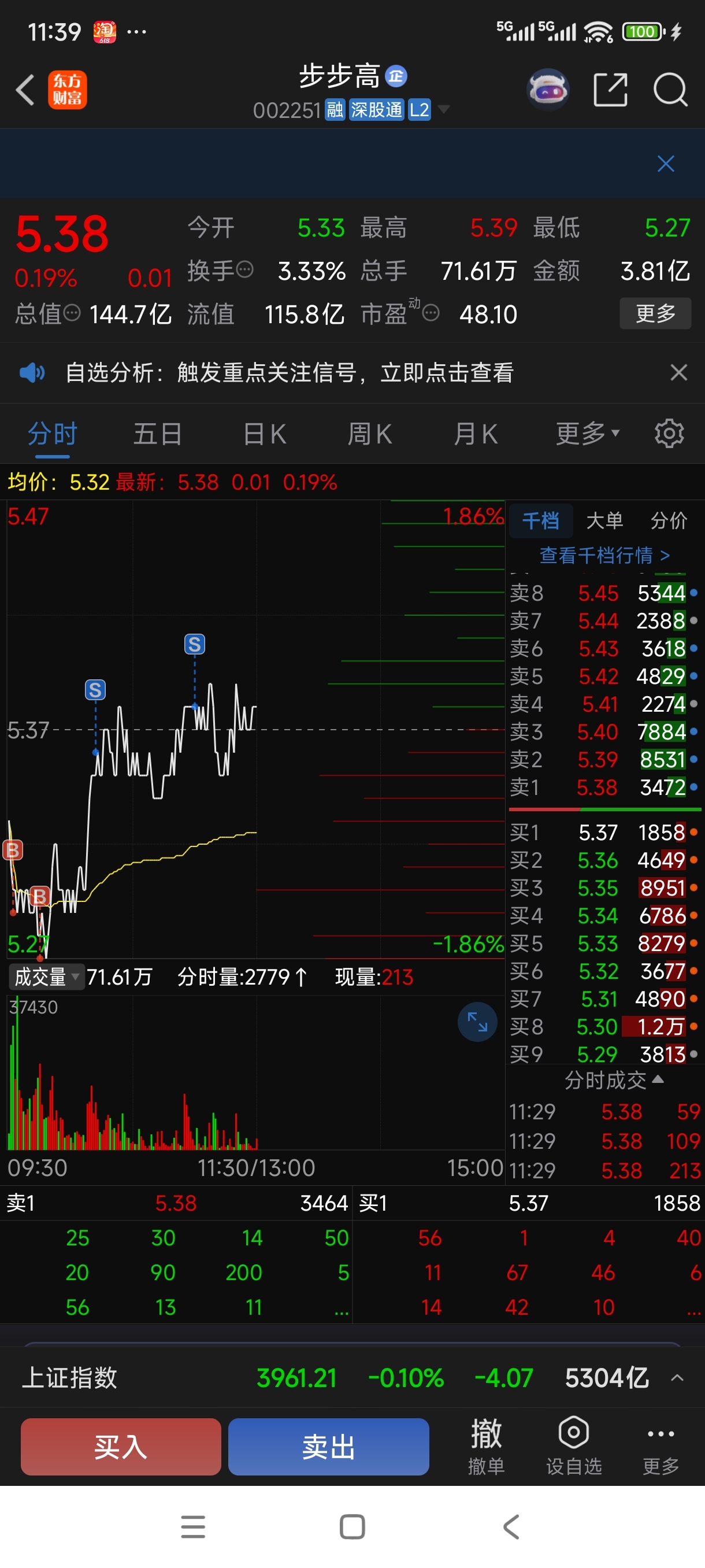705x1568 pixels.
Task: Select the 分价 tab
Action: pos(669,520)
